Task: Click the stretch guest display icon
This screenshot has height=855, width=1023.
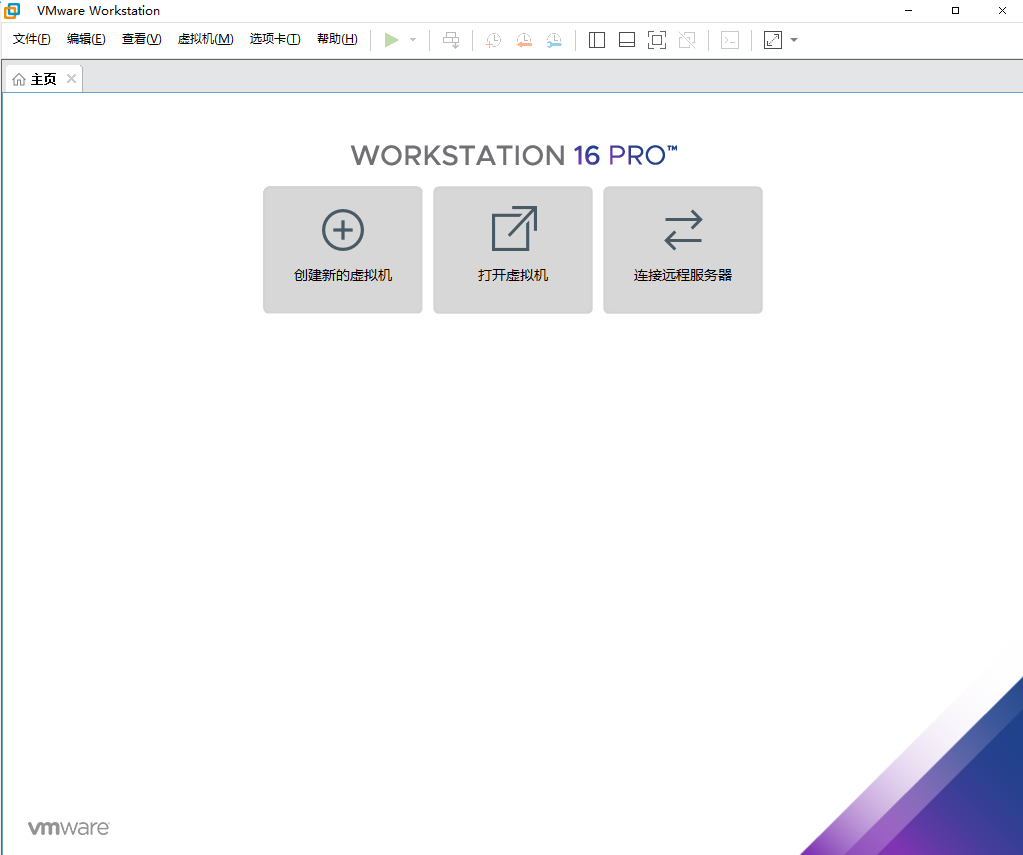Action: tap(772, 40)
